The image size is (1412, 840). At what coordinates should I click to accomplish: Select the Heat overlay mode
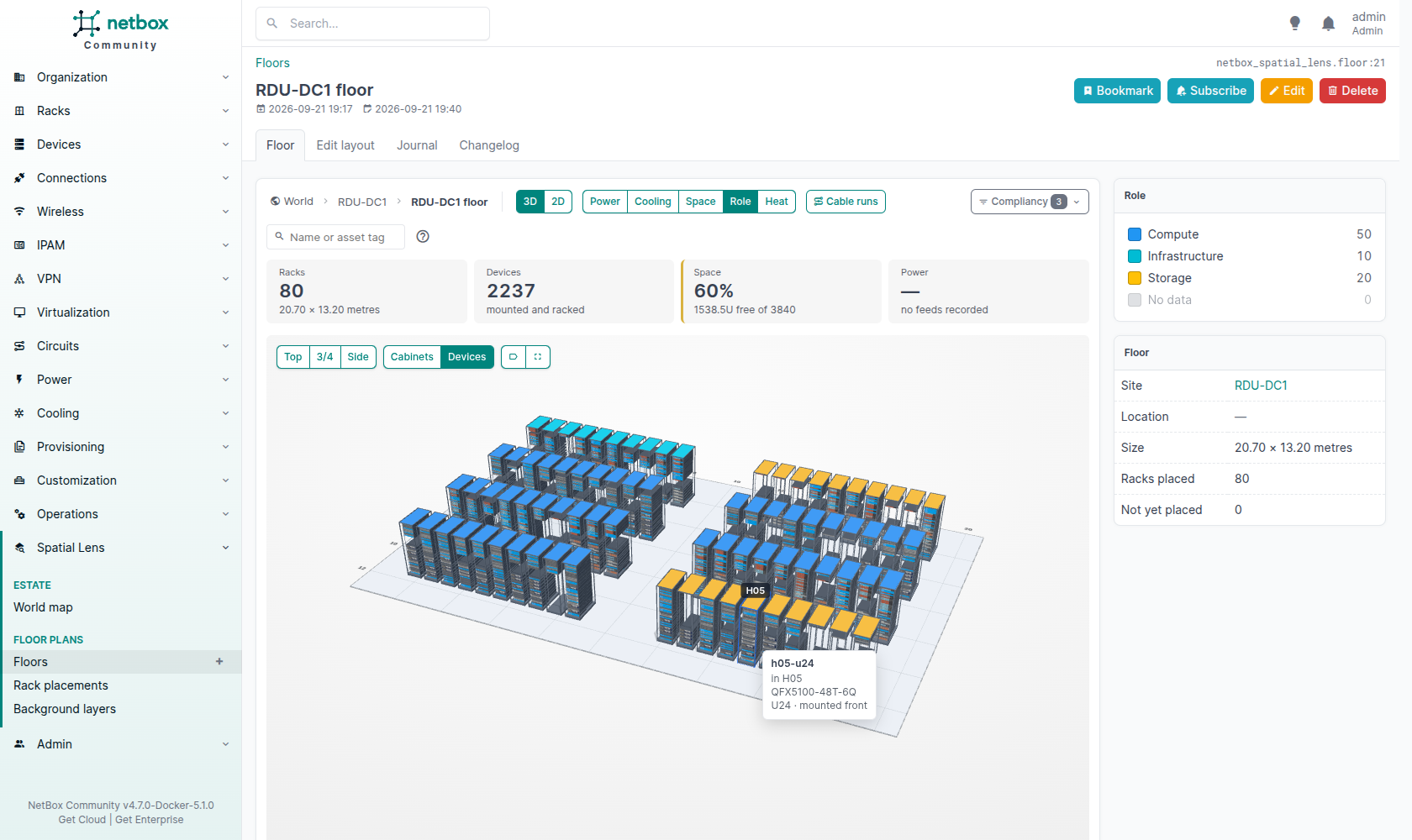point(777,202)
